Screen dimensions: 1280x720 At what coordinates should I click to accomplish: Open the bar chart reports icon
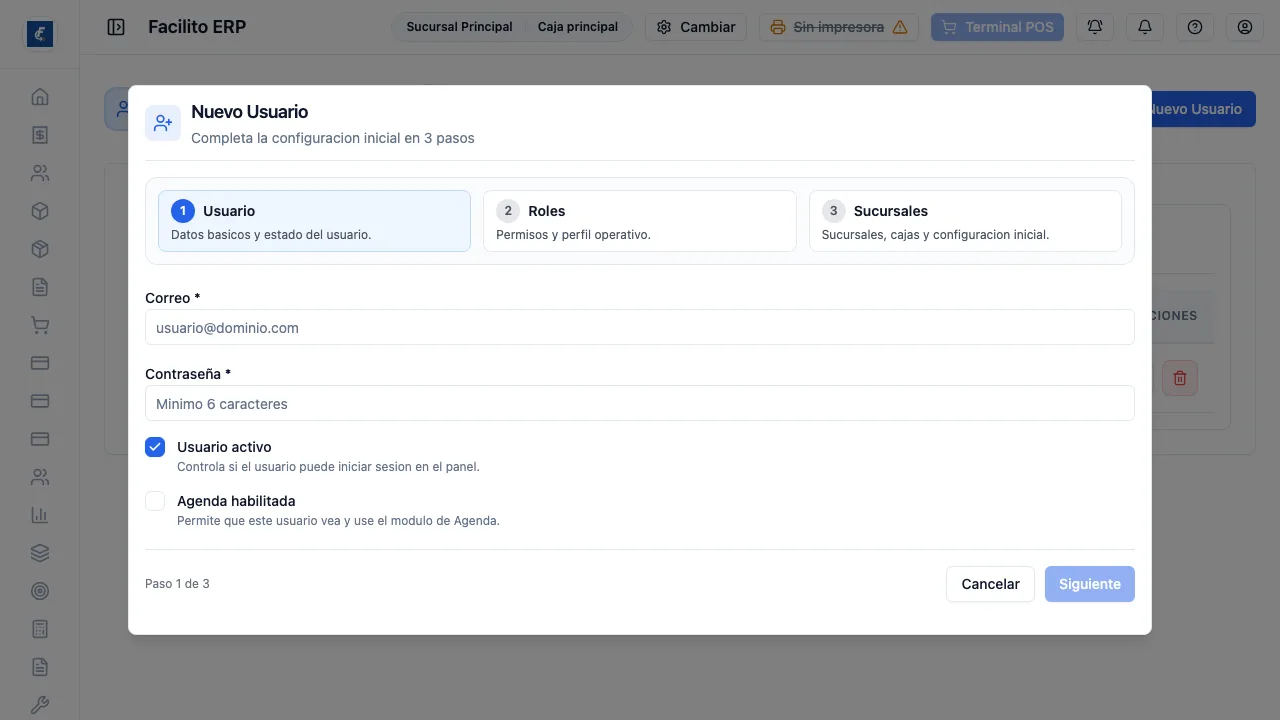(40, 515)
